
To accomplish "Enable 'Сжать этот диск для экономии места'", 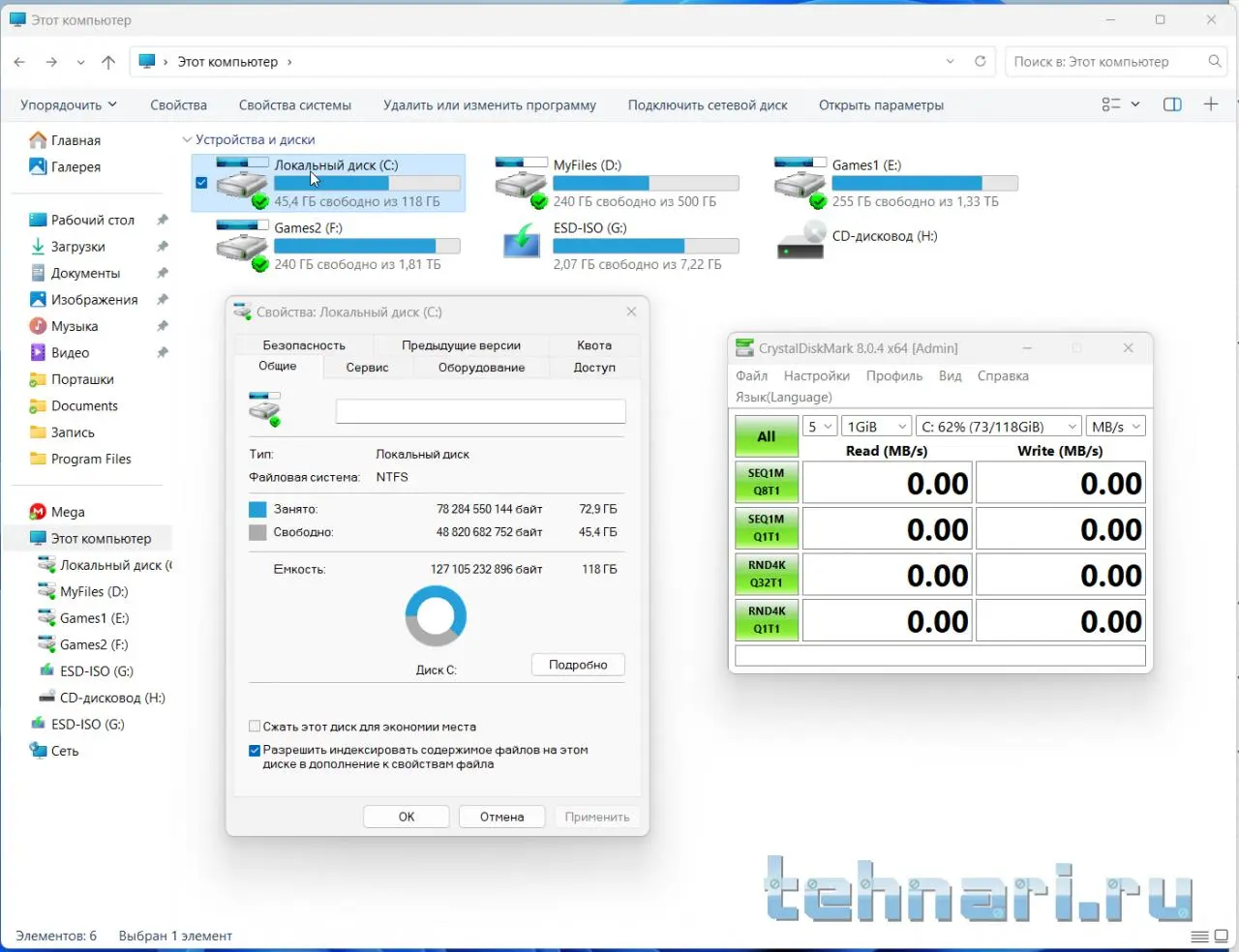I will tap(255, 727).
